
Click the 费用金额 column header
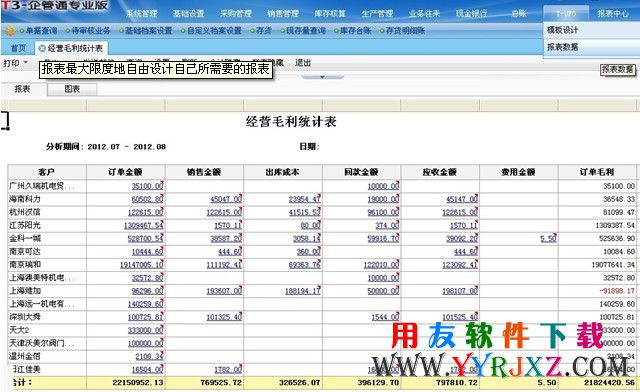[518, 172]
